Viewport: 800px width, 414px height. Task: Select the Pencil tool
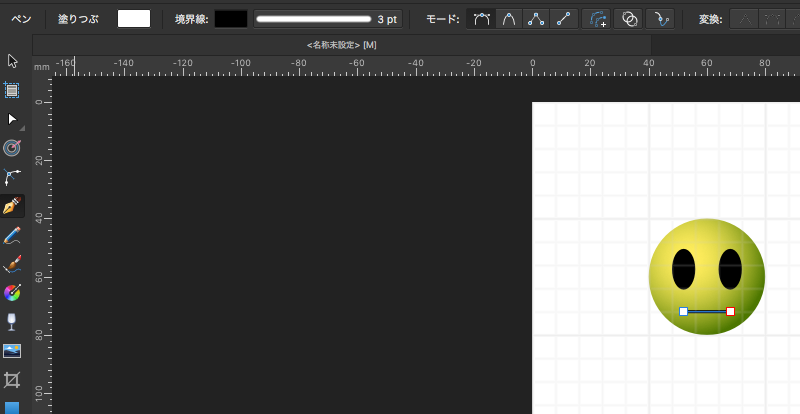[12, 236]
